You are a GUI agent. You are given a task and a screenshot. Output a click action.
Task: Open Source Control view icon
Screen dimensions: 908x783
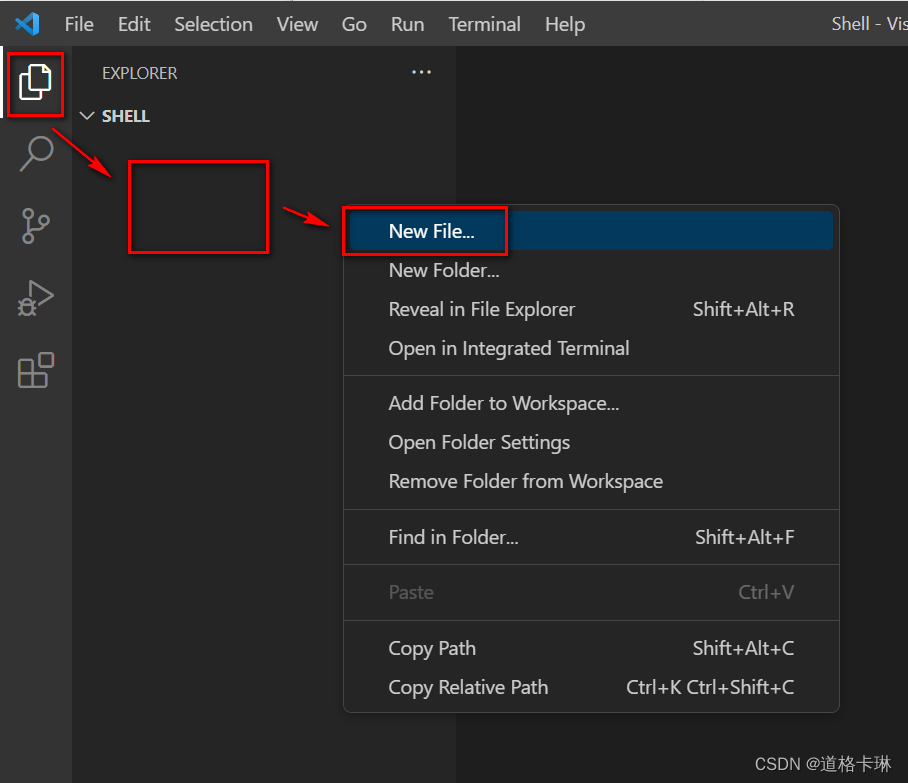coord(35,226)
